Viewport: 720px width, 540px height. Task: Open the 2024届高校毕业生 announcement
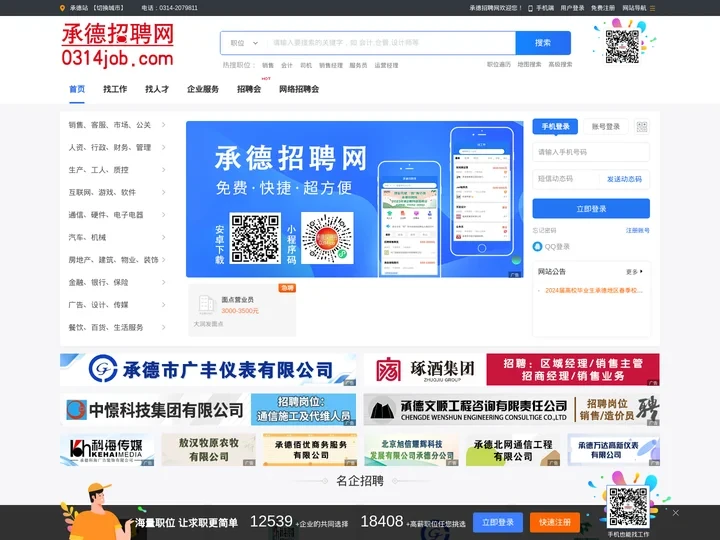tap(594, 291)
